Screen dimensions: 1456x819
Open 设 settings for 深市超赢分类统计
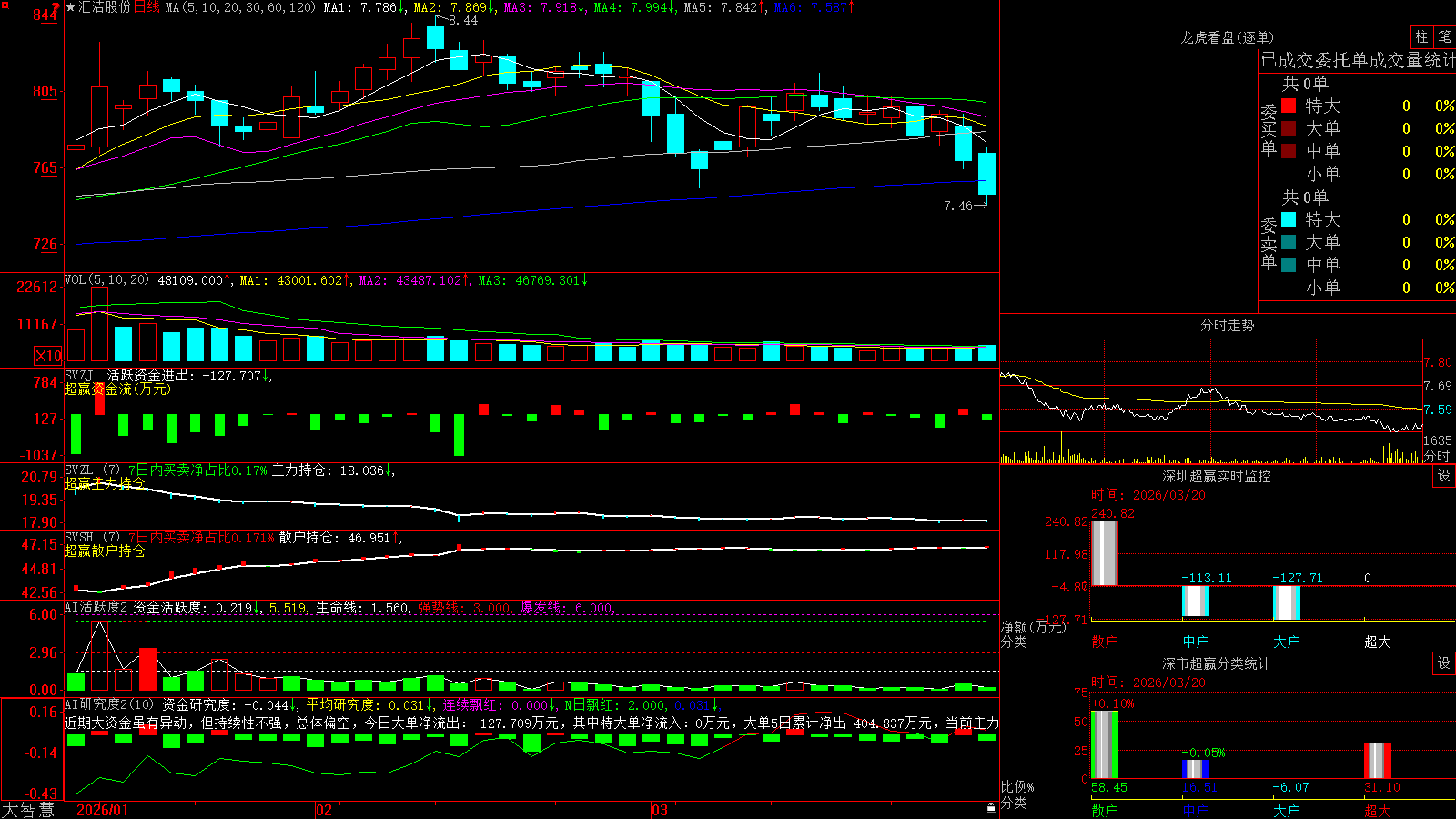click(x=1444, y=663)
